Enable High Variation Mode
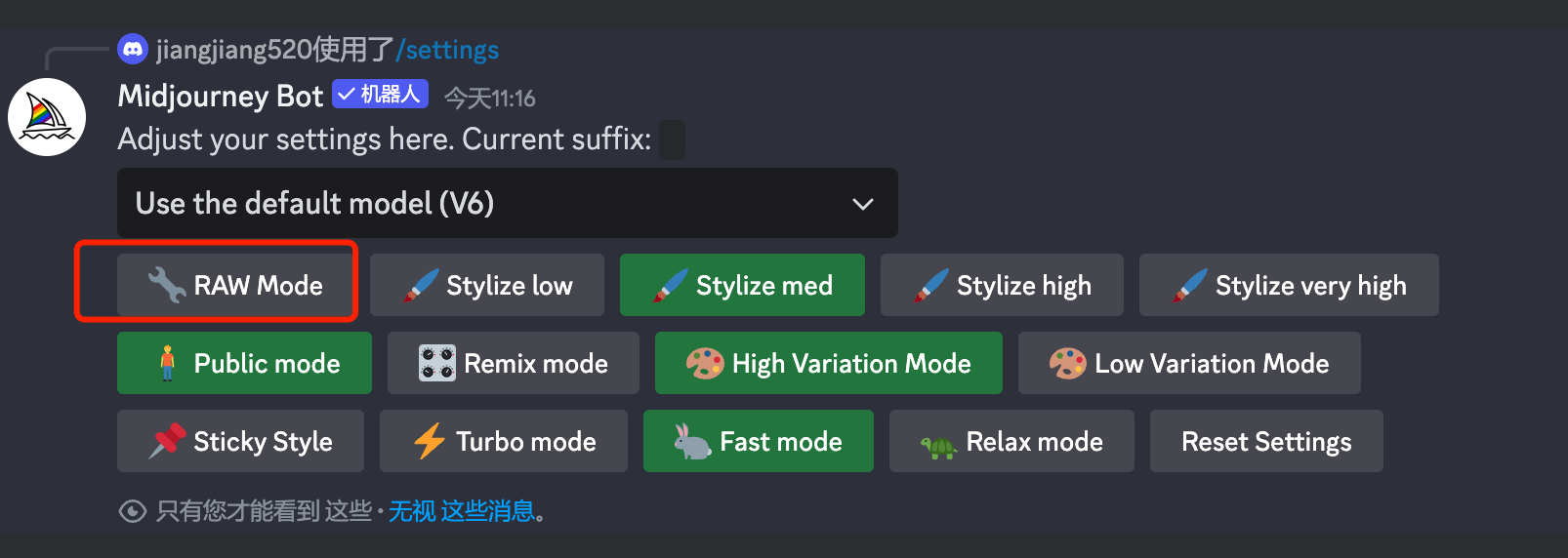Viewport: 1568px width, 558px height. 829,363
